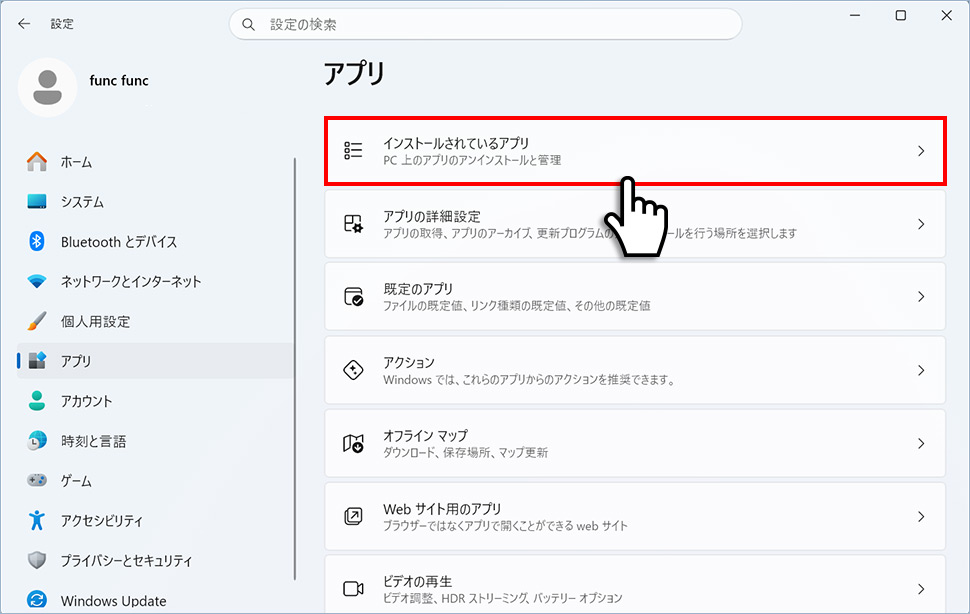This screenshot has height=614, width=970.
Task: Click the time and language globe icon
Action: pyautogui.click(x=36, y=440)
